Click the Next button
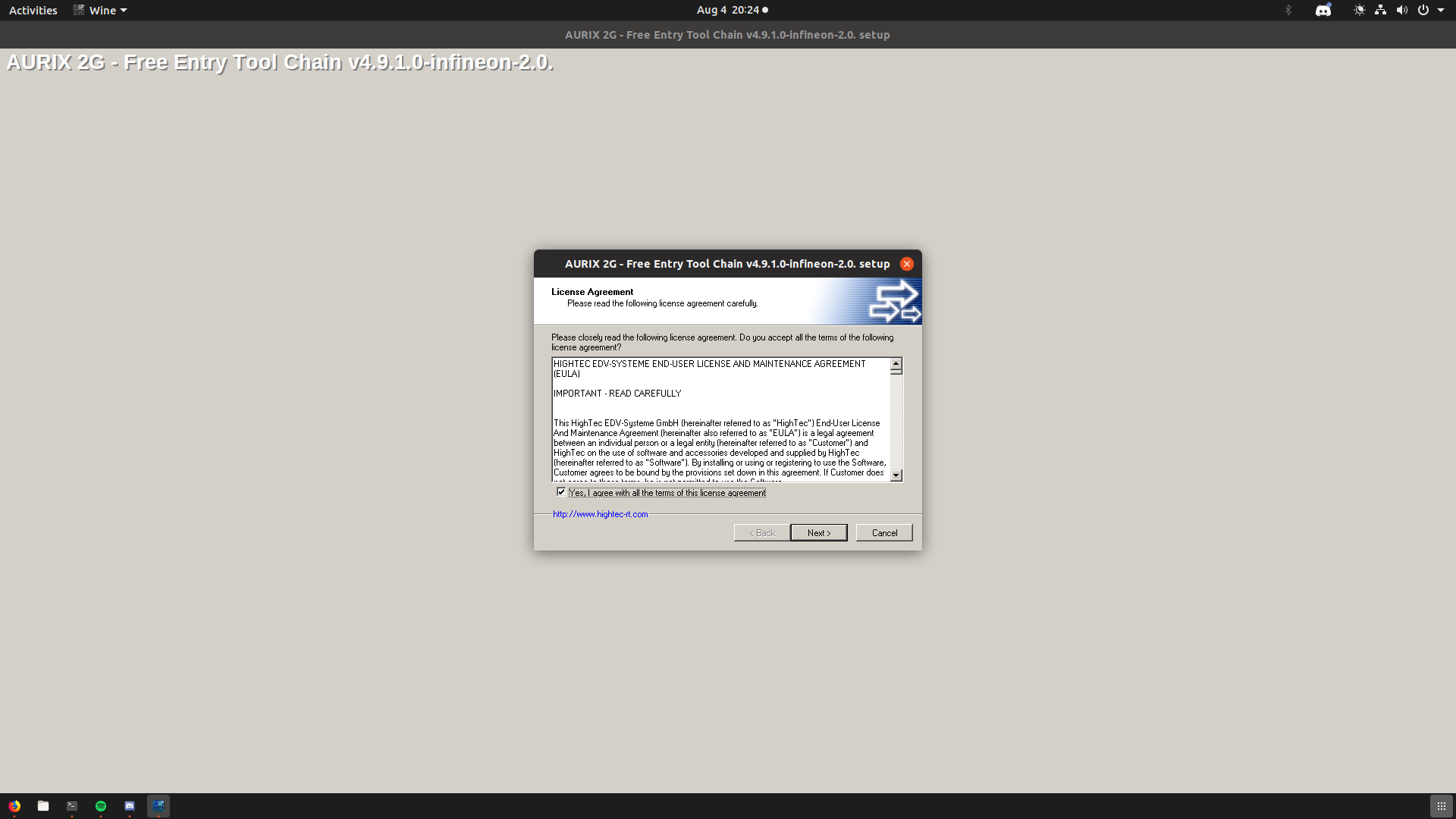The width and height of the screenshot is (1456, 819). (x=818, y=532)
